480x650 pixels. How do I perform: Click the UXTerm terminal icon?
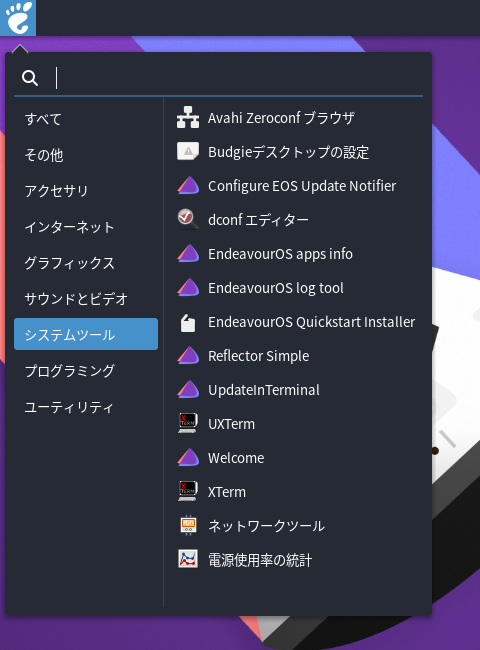(x=188, y=424)
